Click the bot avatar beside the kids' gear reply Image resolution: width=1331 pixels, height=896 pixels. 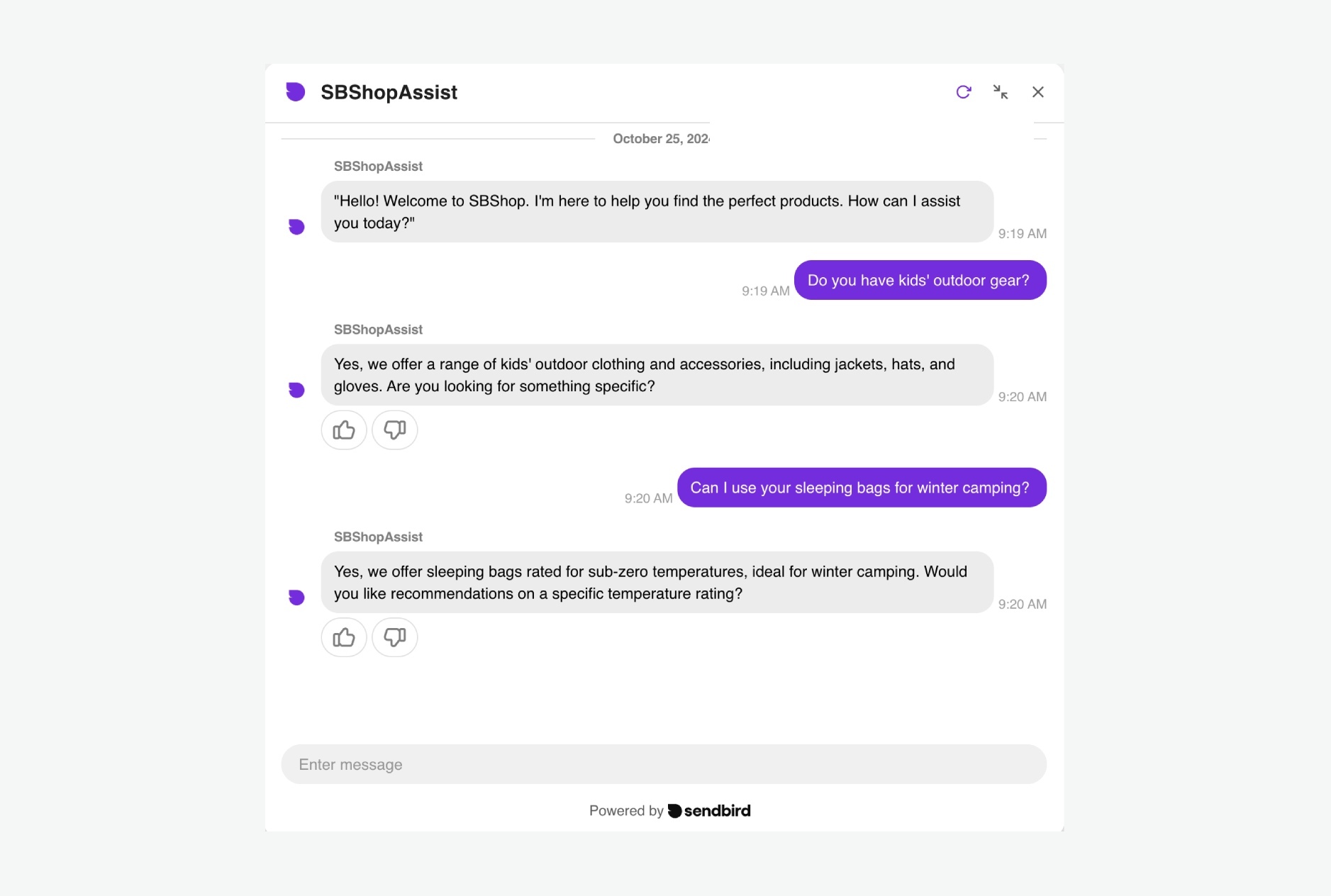pyautogui.click(x=296, y=389)
